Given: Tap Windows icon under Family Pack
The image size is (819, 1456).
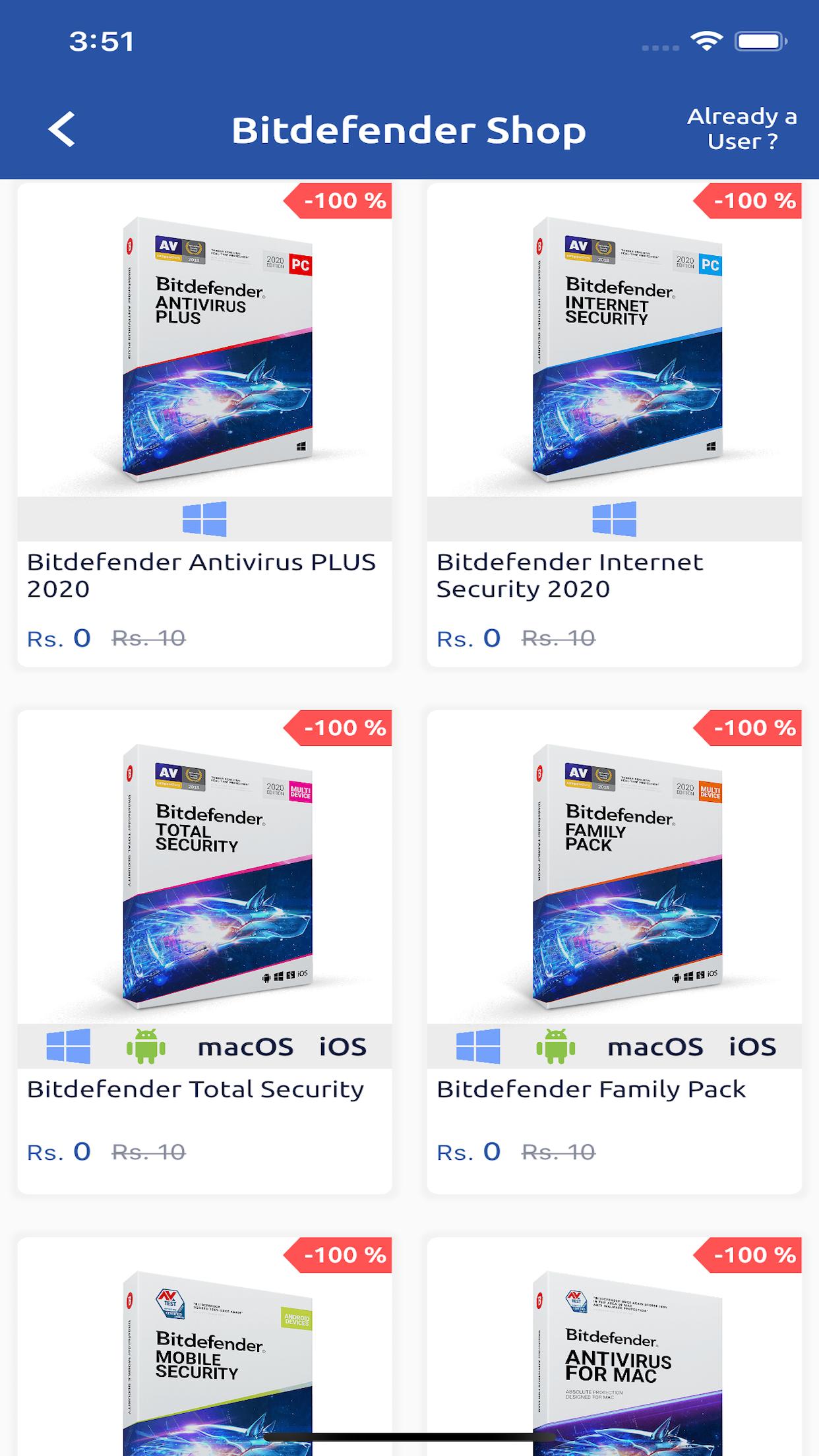Looking at the screenshot, I should click(478, 1046).
